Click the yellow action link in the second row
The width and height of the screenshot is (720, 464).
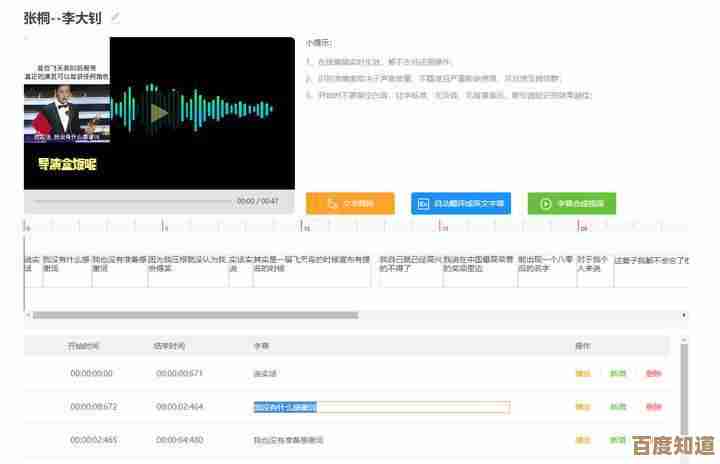point(583,407)
